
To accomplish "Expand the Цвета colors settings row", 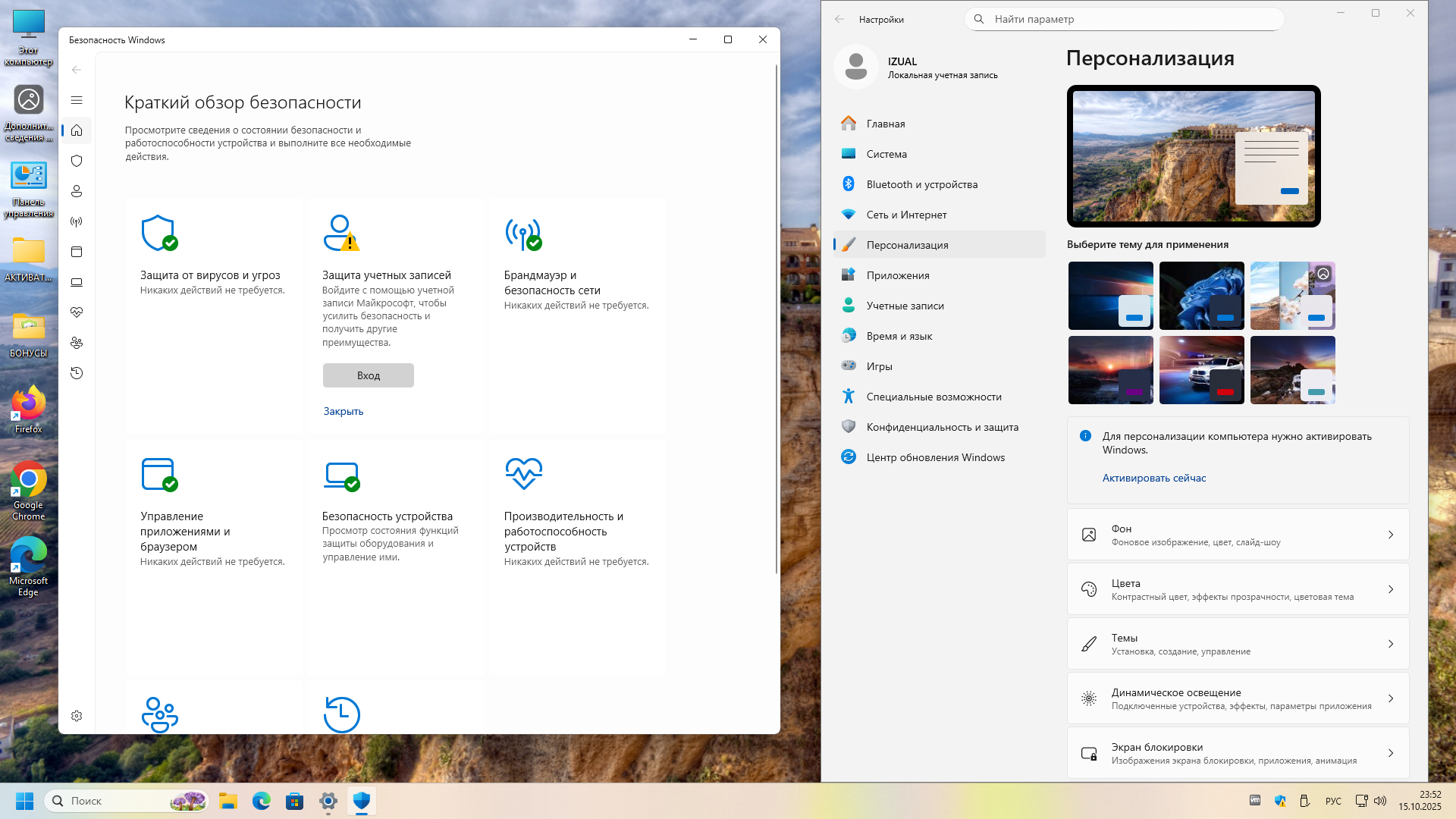I will coord(1238,589).
